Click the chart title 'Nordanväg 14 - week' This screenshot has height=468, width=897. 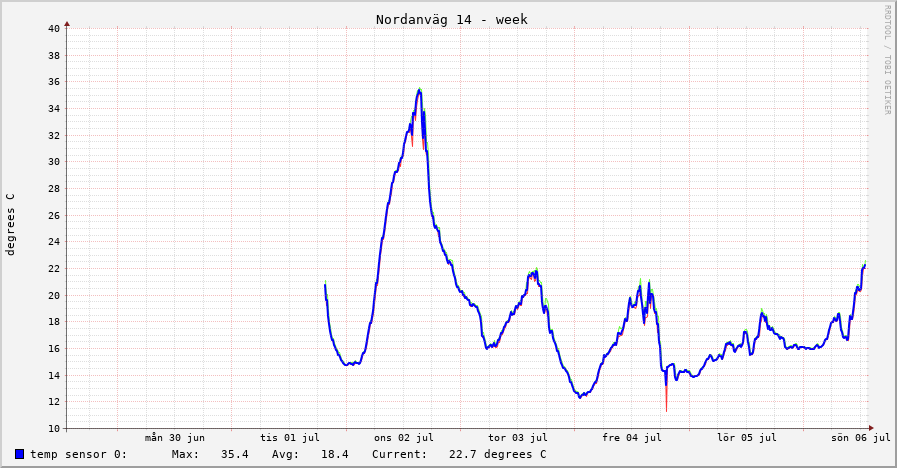[451, 19]
